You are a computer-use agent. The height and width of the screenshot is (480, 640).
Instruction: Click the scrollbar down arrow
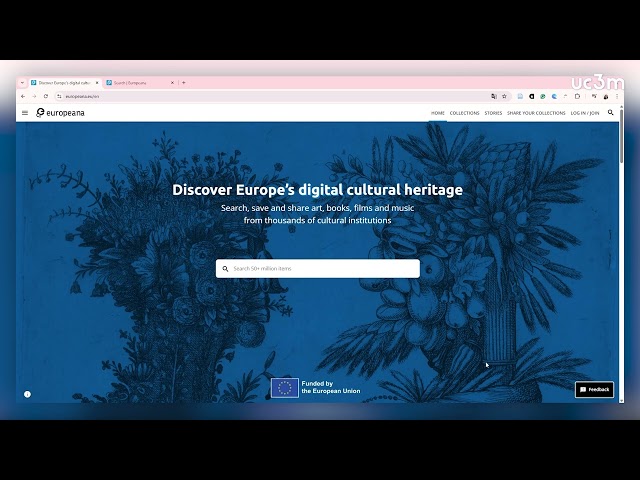tap(622, 400)
